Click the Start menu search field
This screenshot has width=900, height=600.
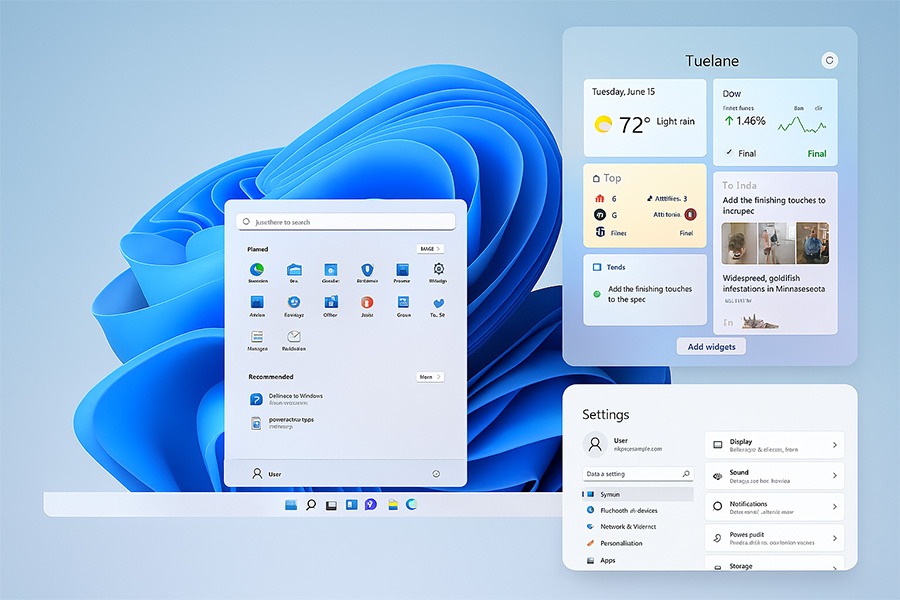pyautogui.click(x=345, y=221)
